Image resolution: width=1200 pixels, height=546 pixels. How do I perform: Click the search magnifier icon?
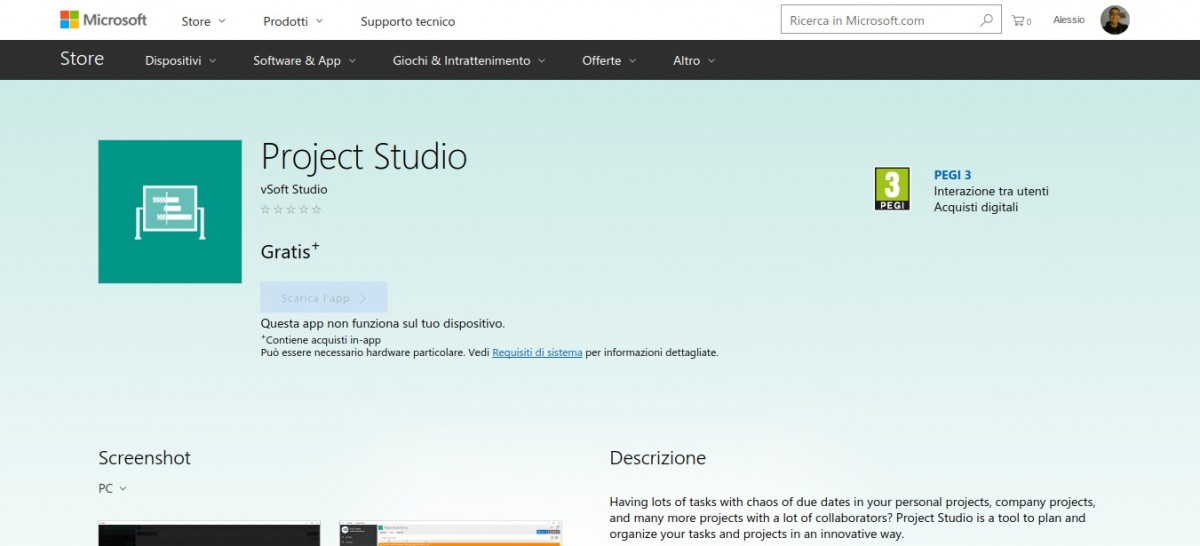click(987, 20)
